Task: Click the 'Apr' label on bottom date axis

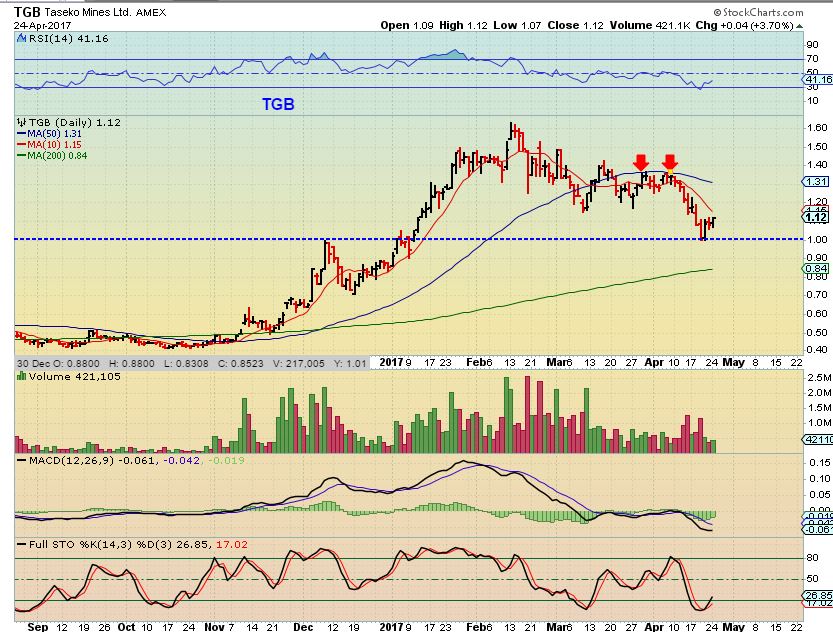Action: [x=654, y=627]
